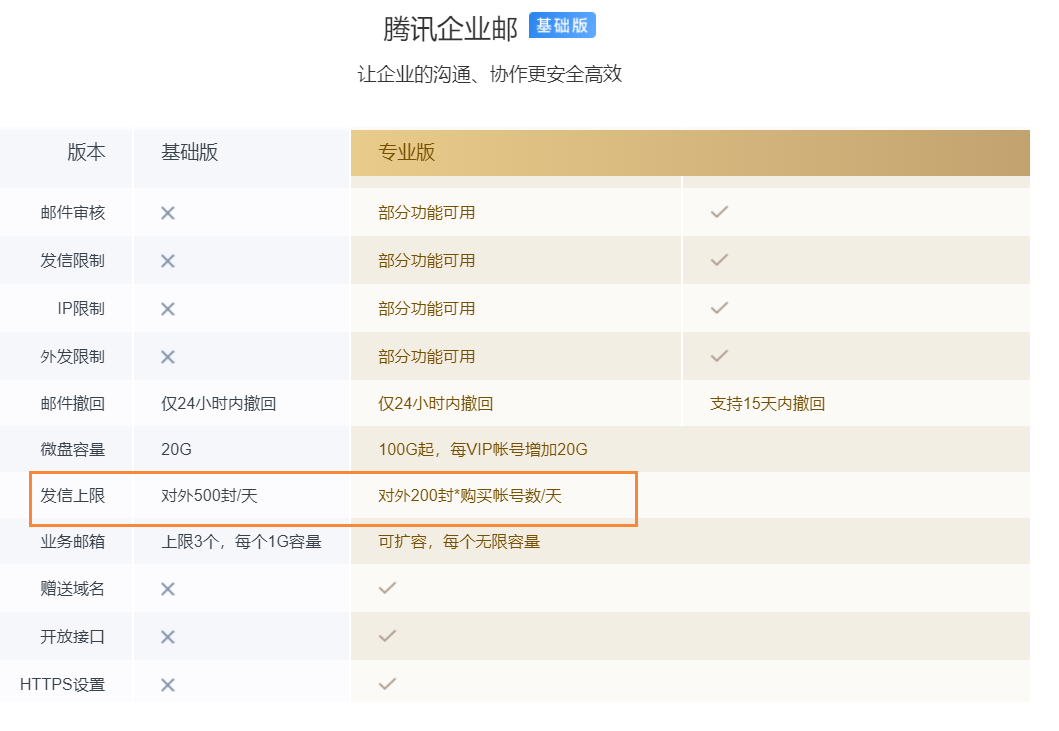The width and height of the screenshot is (1059, 731).
Task: Click 对外200封*购买帐号数/天 cell
Action: pos(470,496)
